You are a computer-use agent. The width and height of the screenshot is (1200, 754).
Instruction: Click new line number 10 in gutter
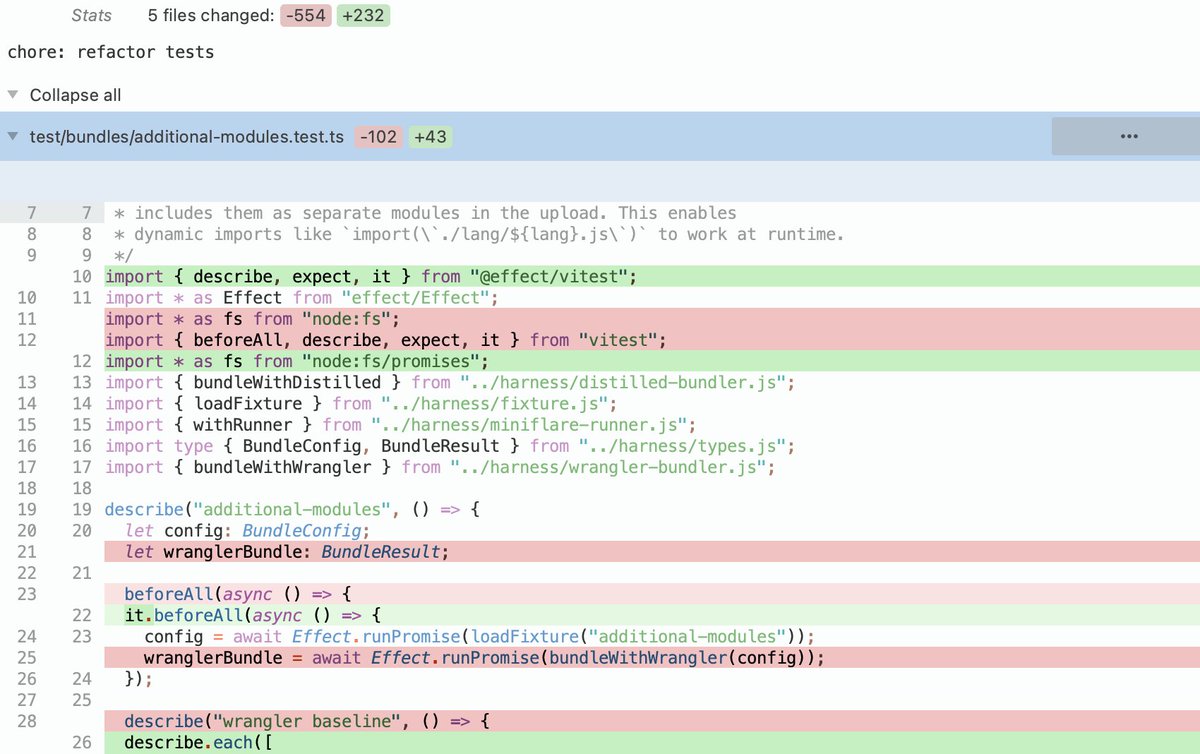[x=83, y=276]
